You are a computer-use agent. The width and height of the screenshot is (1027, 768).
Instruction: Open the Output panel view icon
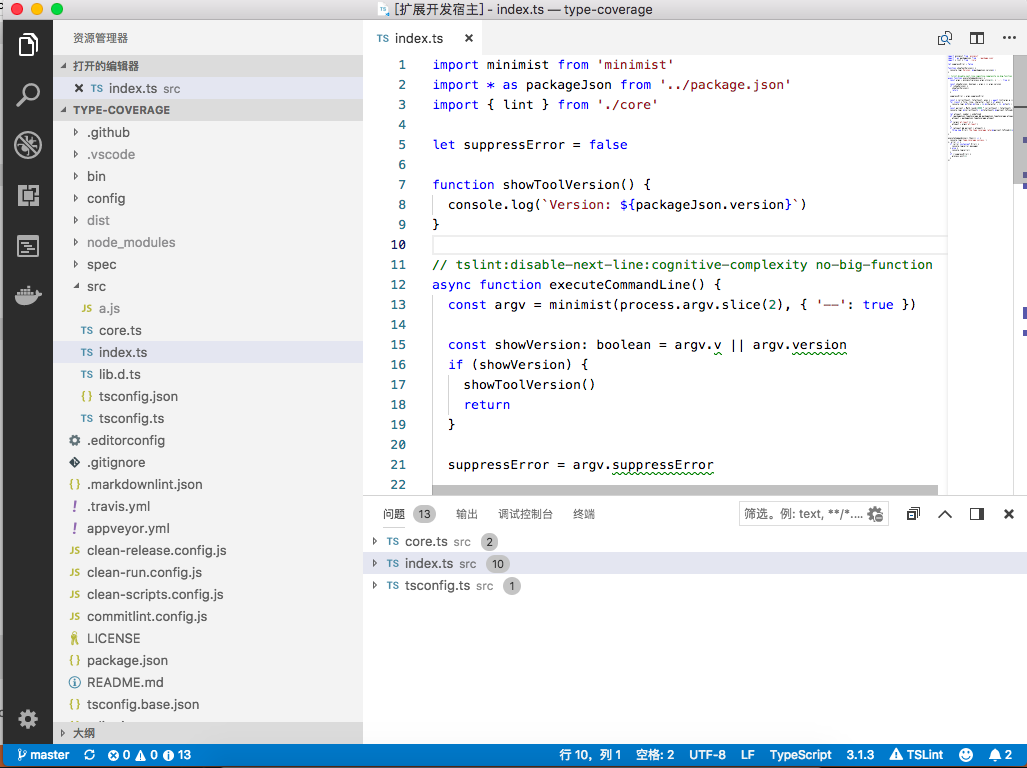click(466, 513)
